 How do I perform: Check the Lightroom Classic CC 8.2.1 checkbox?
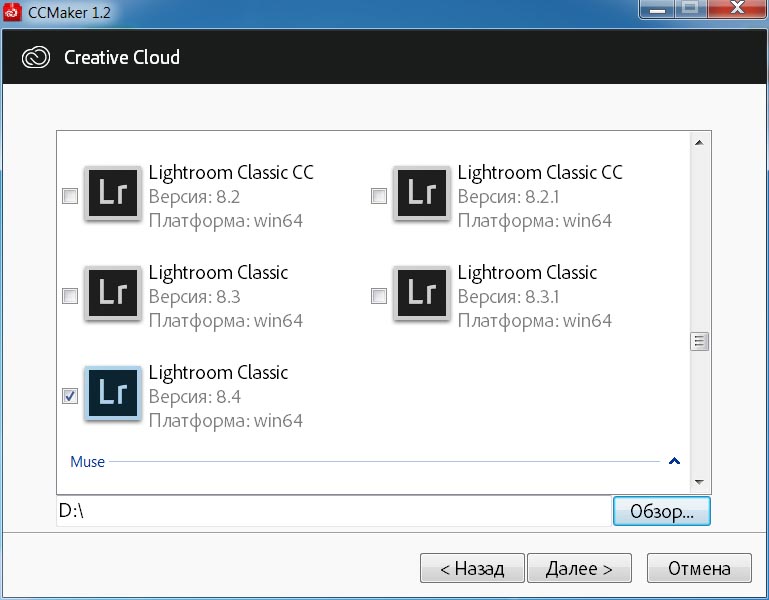click(379, 196)
